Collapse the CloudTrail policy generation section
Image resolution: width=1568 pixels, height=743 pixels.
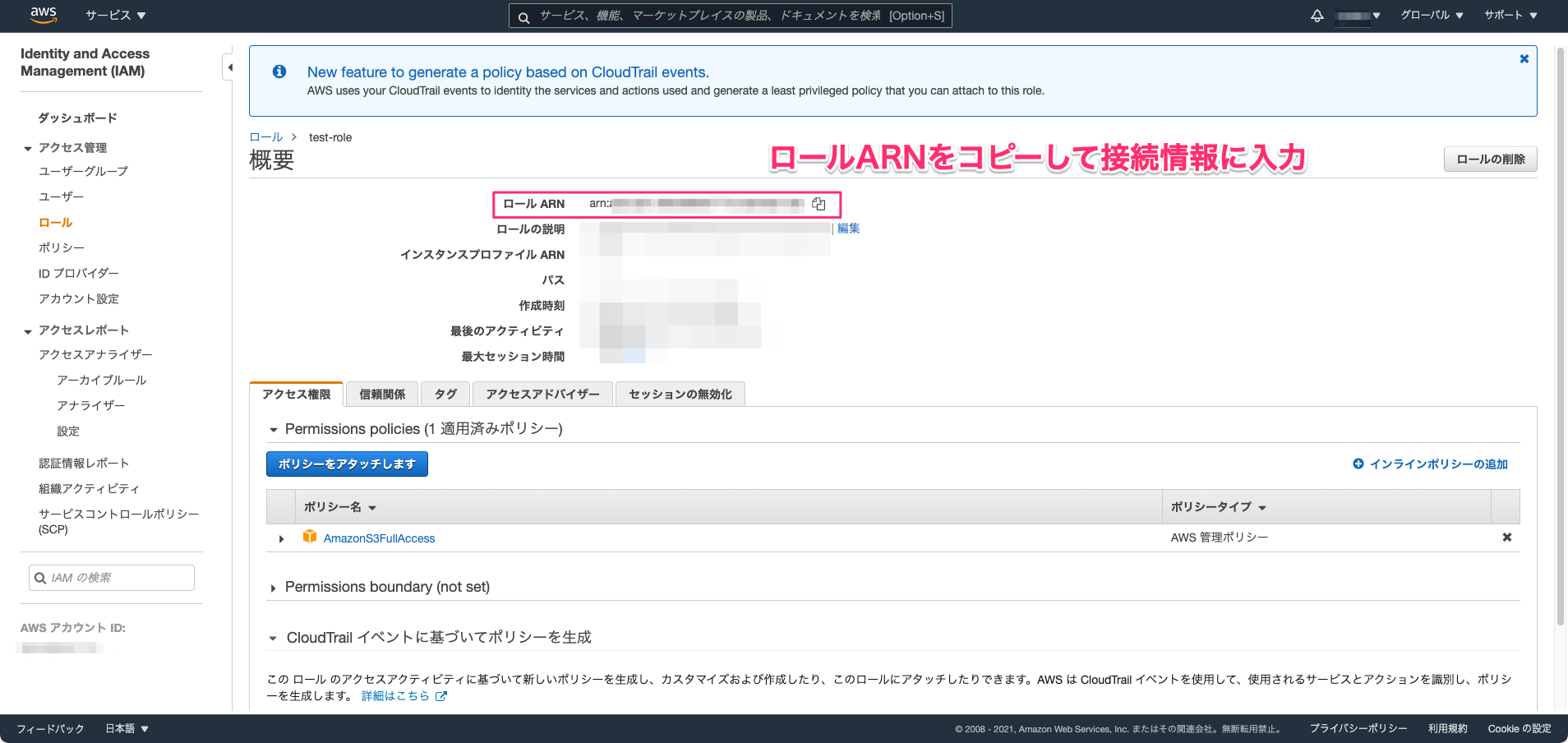pos(274,639)
